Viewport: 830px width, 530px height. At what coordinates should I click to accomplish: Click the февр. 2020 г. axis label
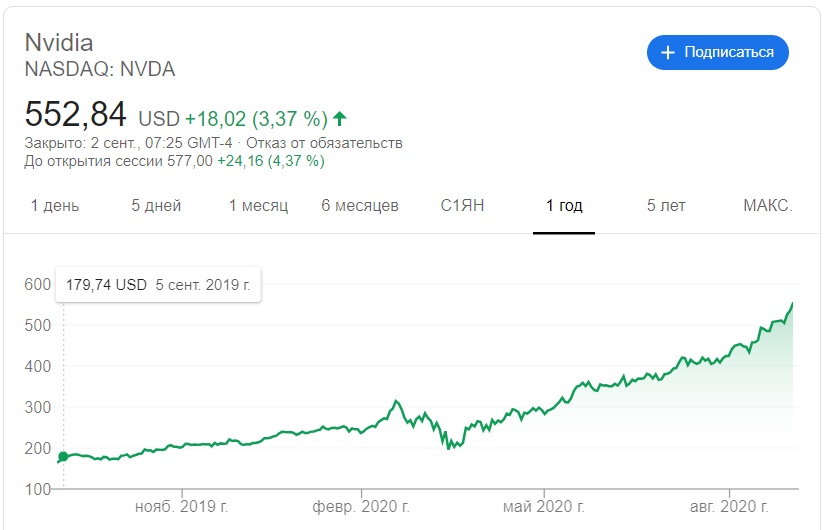(361, 507)
